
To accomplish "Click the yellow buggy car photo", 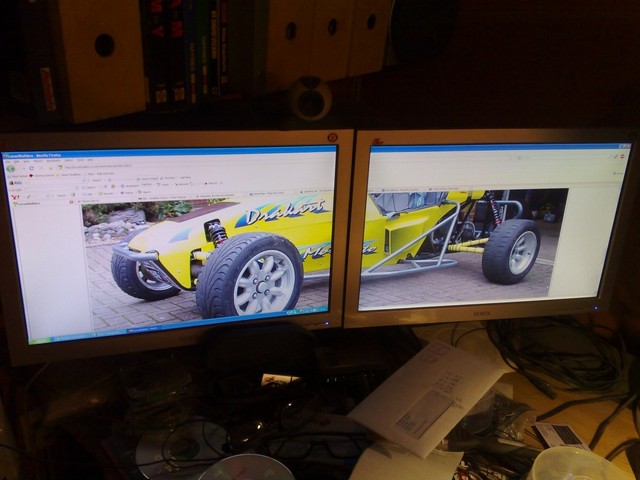I will pos(230,255).
